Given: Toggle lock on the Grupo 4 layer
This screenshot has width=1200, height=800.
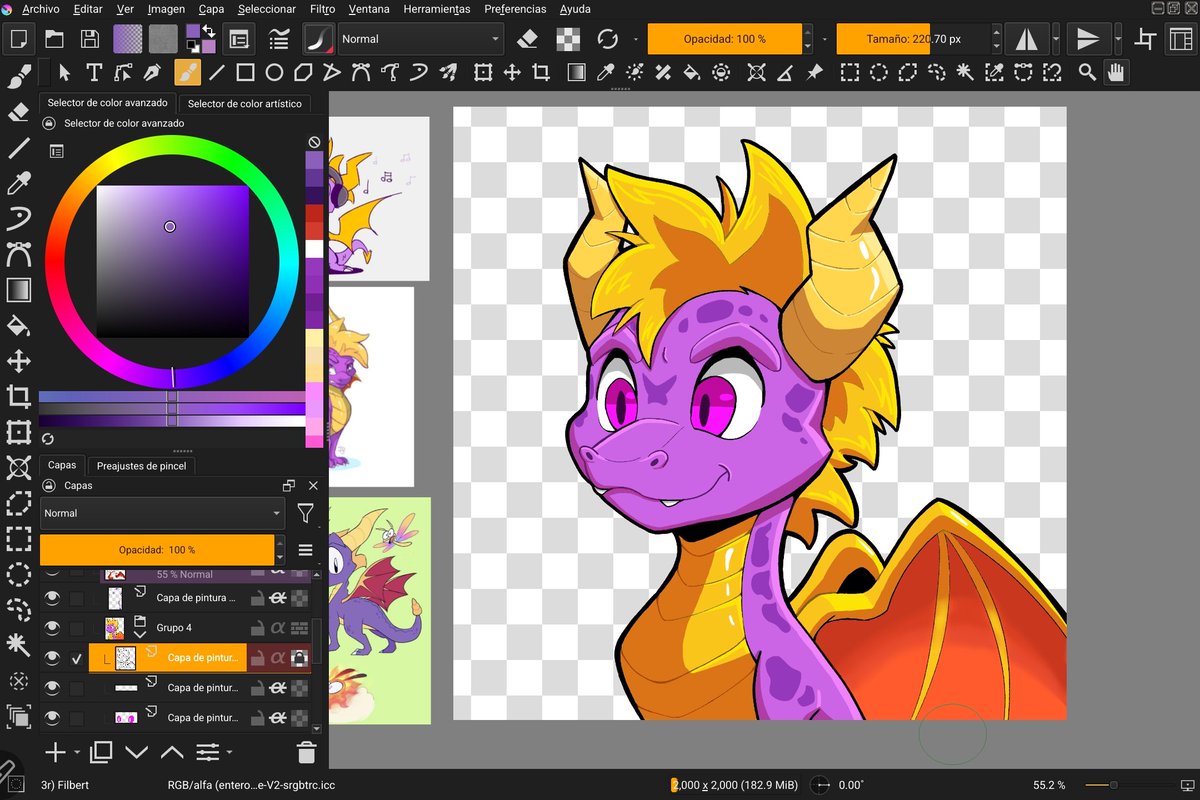Looking at the screenshot, I should (257, 628).
